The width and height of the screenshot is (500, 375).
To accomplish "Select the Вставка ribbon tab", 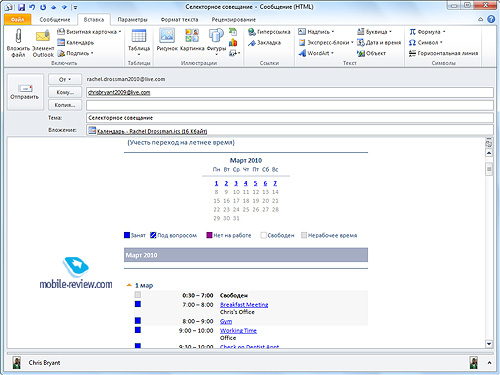I will (x=94, y=20).
